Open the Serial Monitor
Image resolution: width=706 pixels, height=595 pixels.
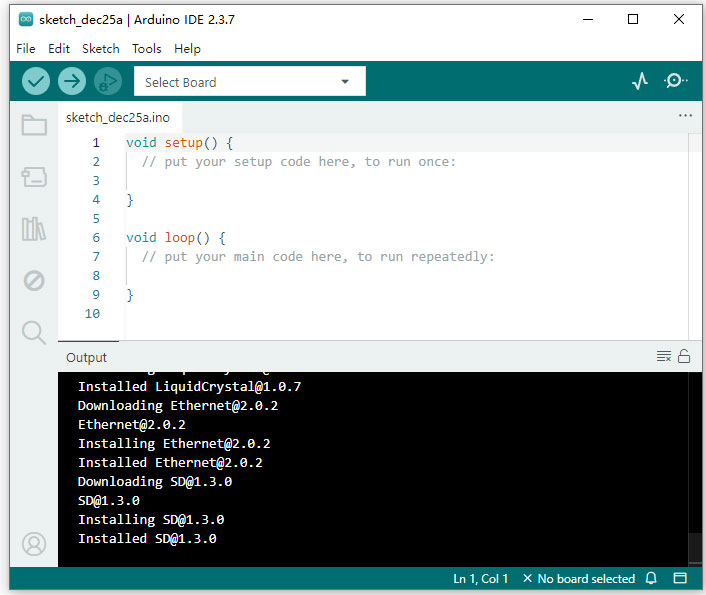click(675, 81)
